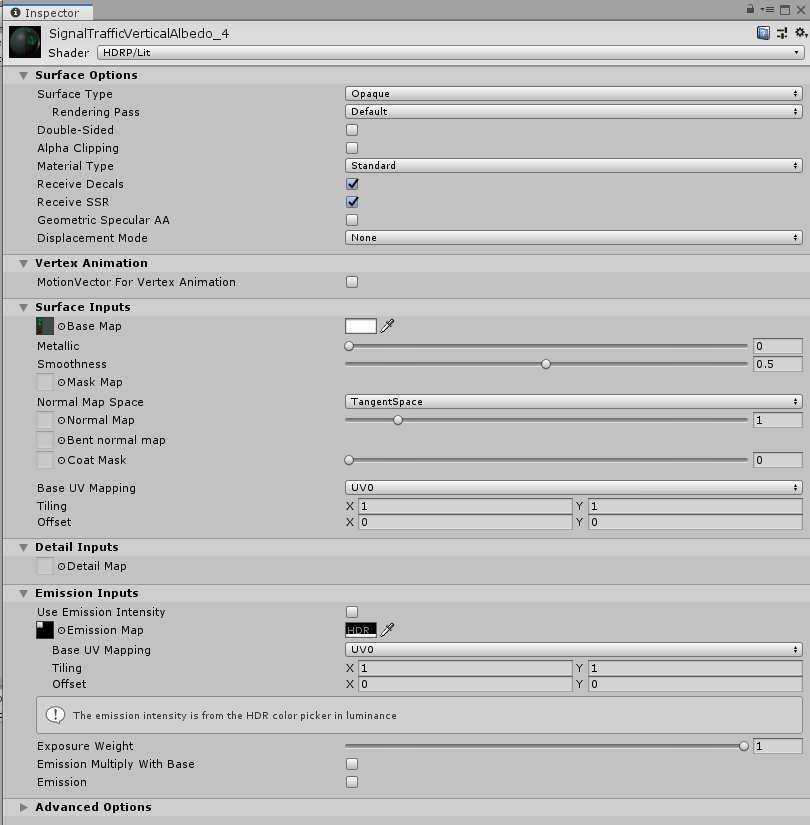The image size is (810, 825).
Task: Click the Exposure Weight value field
Action: (777, 746)
